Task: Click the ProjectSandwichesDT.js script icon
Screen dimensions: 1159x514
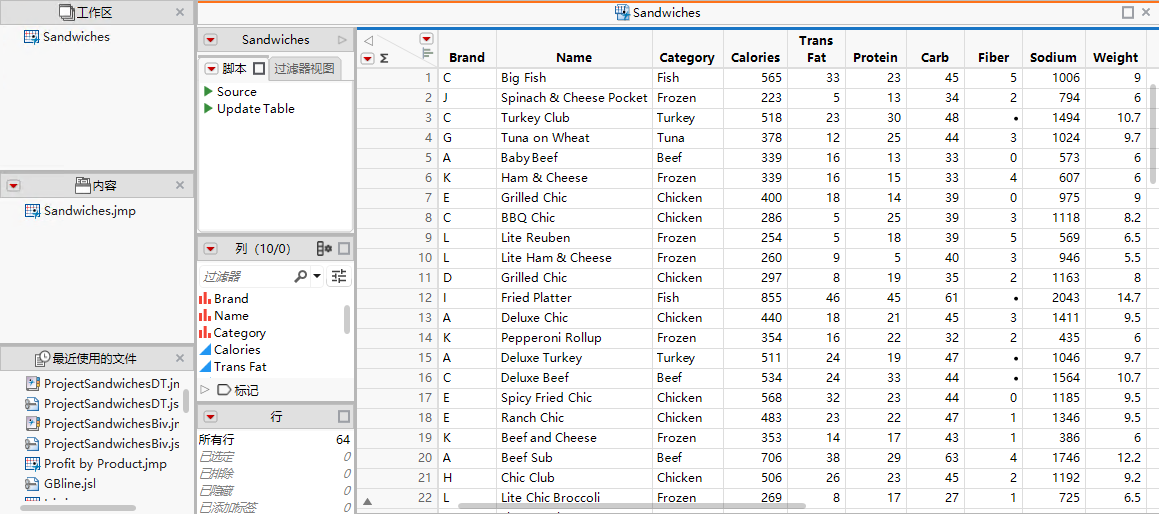Action: coord(32,404)
